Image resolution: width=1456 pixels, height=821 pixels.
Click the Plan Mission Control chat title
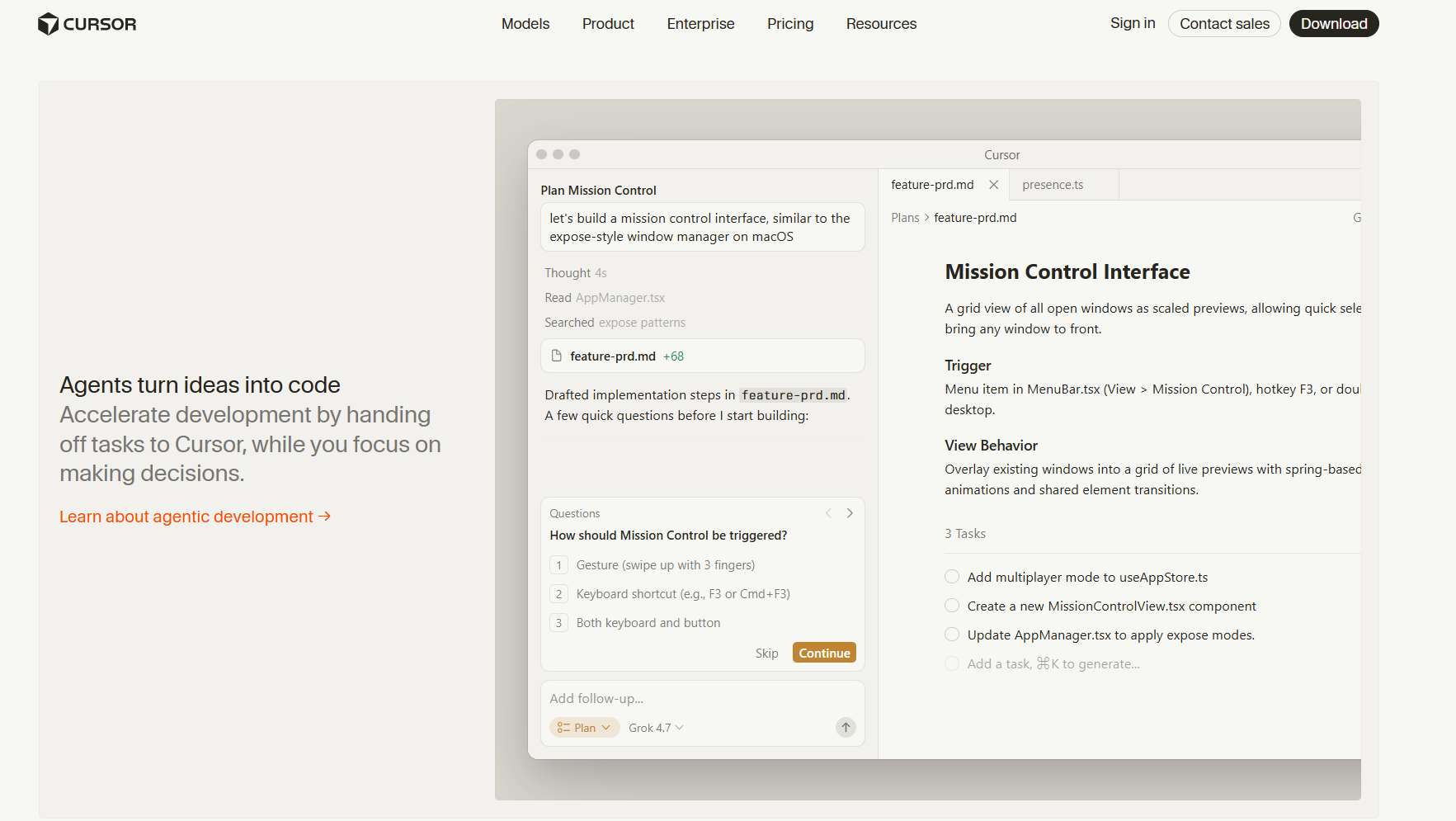pos(598,191)
